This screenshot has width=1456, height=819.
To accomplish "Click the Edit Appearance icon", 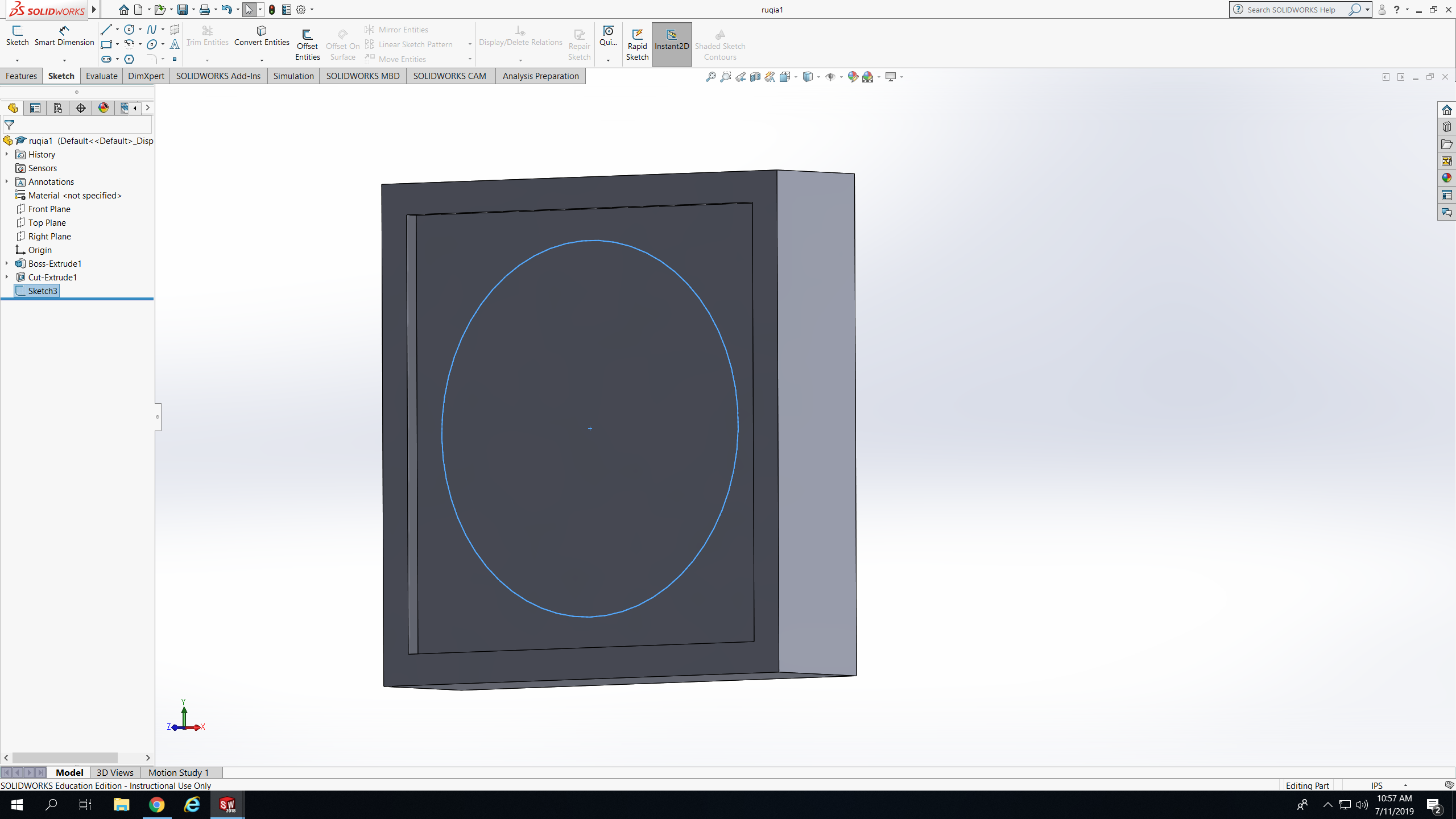I will pyautogui.click(x=853, y=77).
